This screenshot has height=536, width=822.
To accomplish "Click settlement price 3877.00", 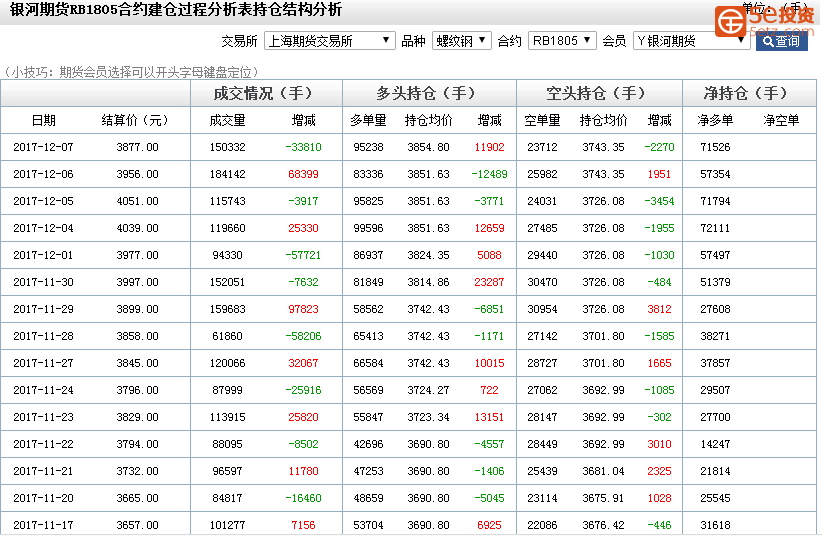I will [137, 147].
